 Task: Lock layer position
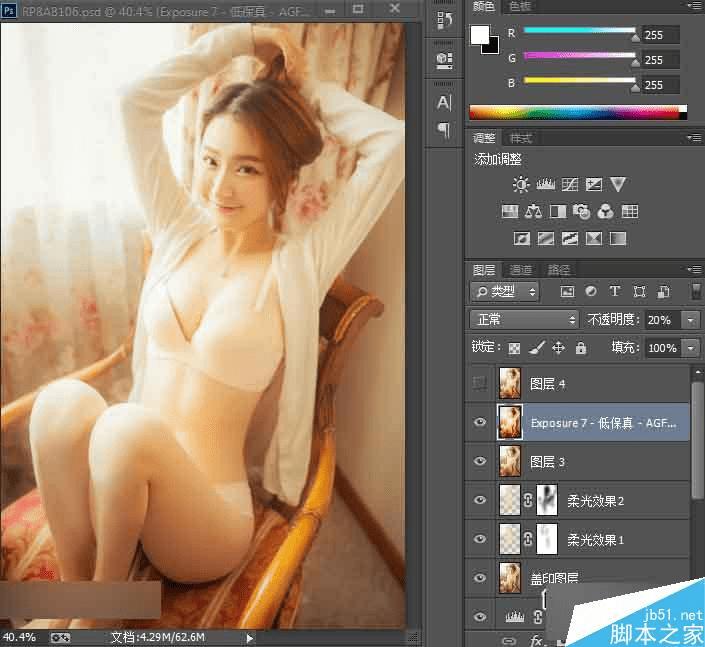558,348
